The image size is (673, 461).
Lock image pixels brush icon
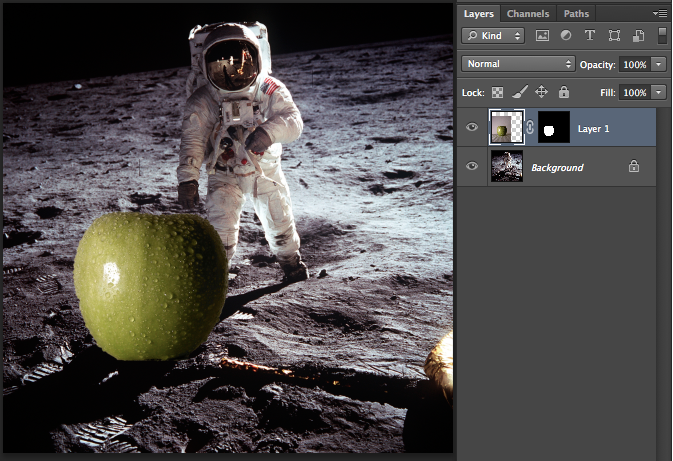pos(518,92)
